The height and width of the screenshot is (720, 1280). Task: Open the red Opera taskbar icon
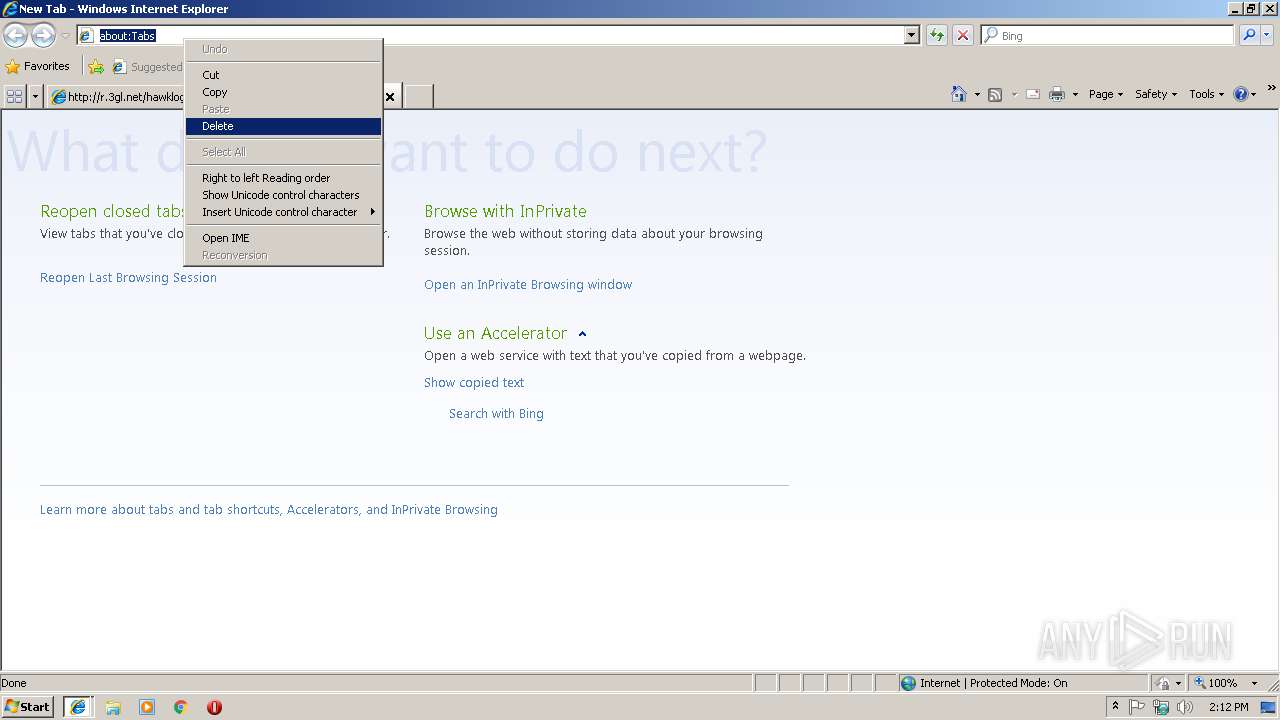click(x=214, y=707)
